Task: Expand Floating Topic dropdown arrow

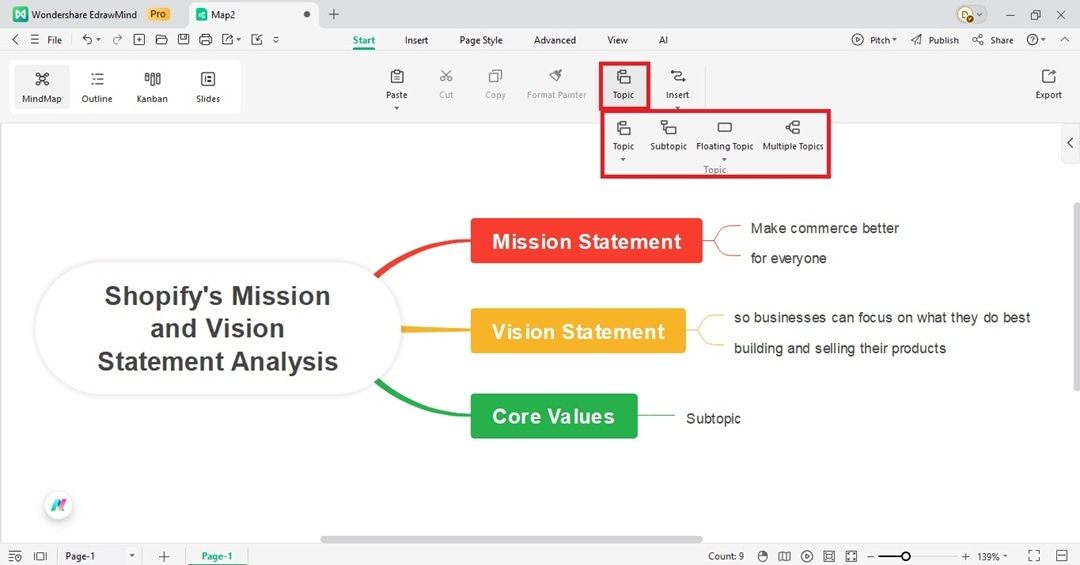Action: point(724,159)
